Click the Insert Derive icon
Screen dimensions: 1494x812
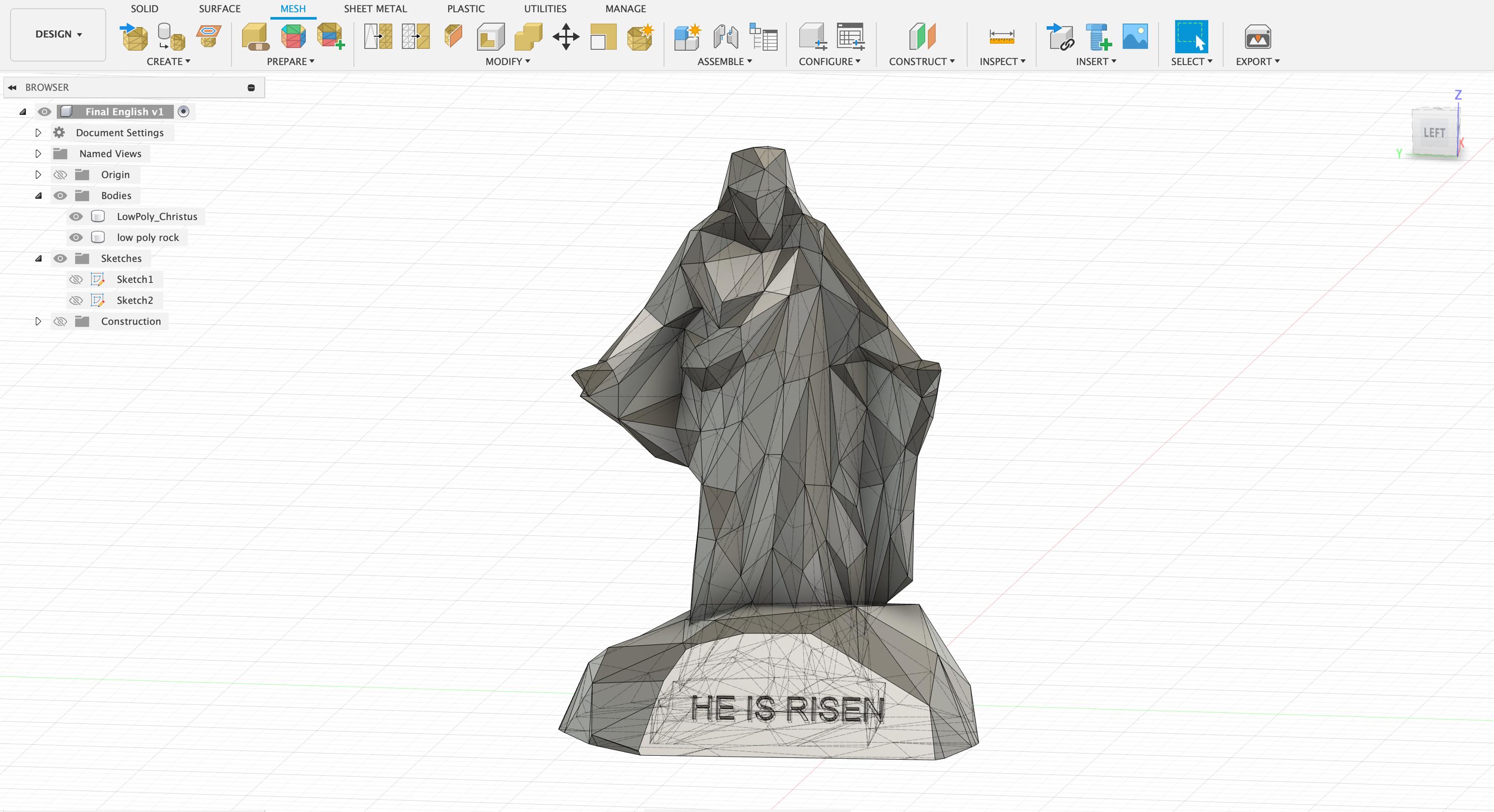1061,36
